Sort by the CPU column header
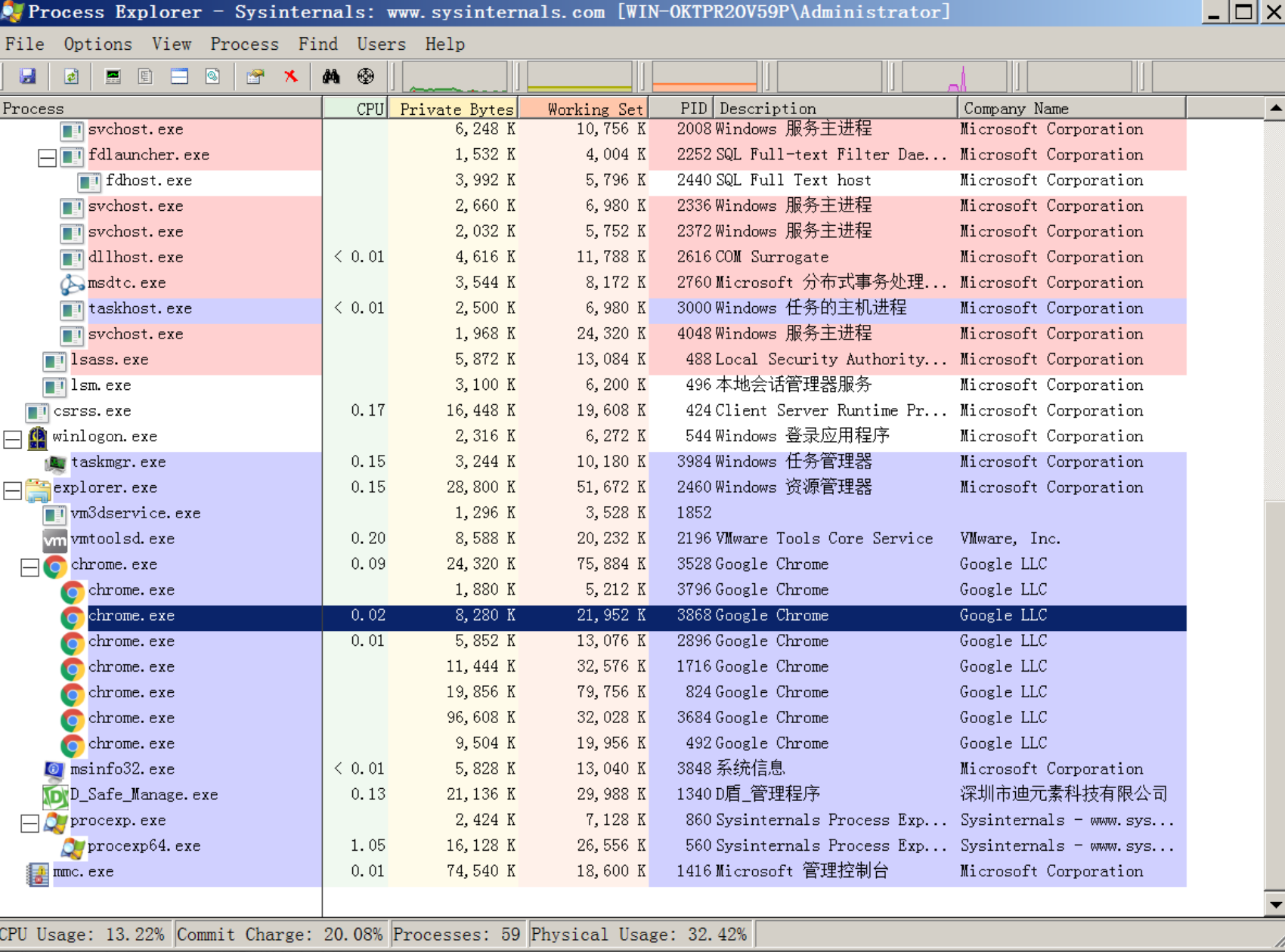This screenshot has width=1285, height=952. (355, 108)
